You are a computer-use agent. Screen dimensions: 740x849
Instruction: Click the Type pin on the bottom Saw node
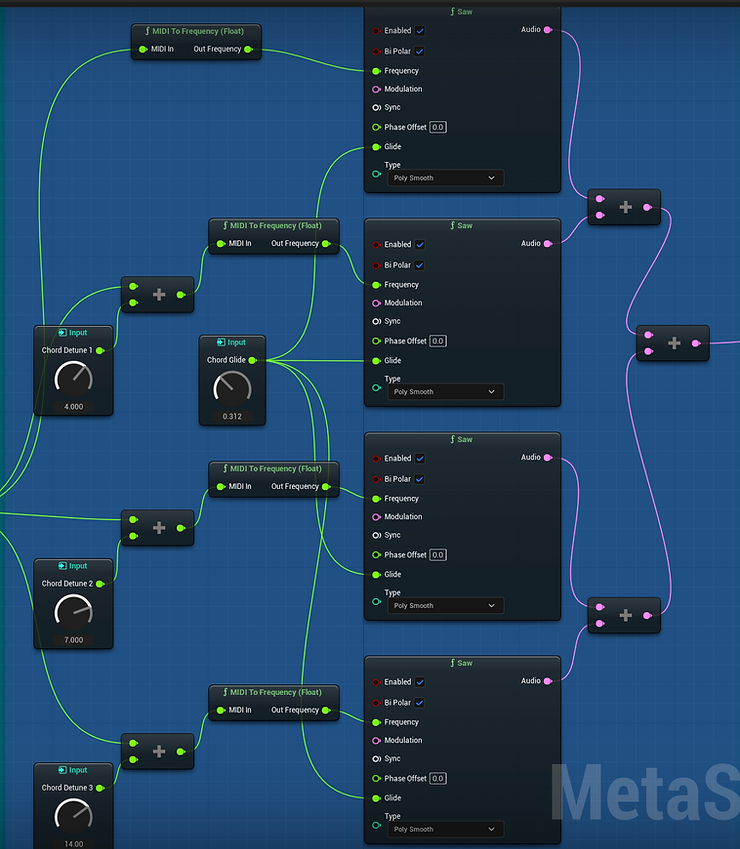point(376,825)
